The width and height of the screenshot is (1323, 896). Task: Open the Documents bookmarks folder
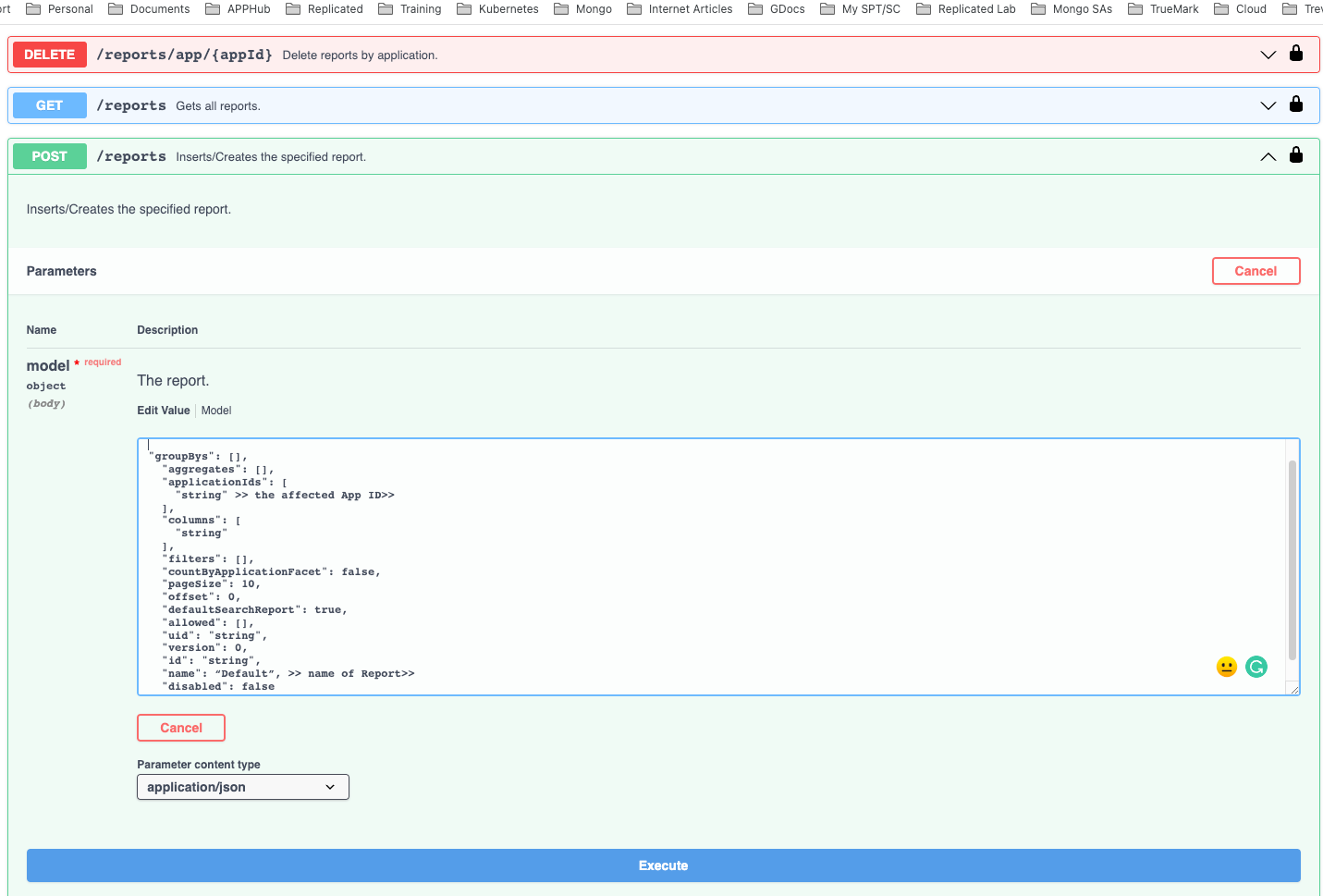point(149,9)
